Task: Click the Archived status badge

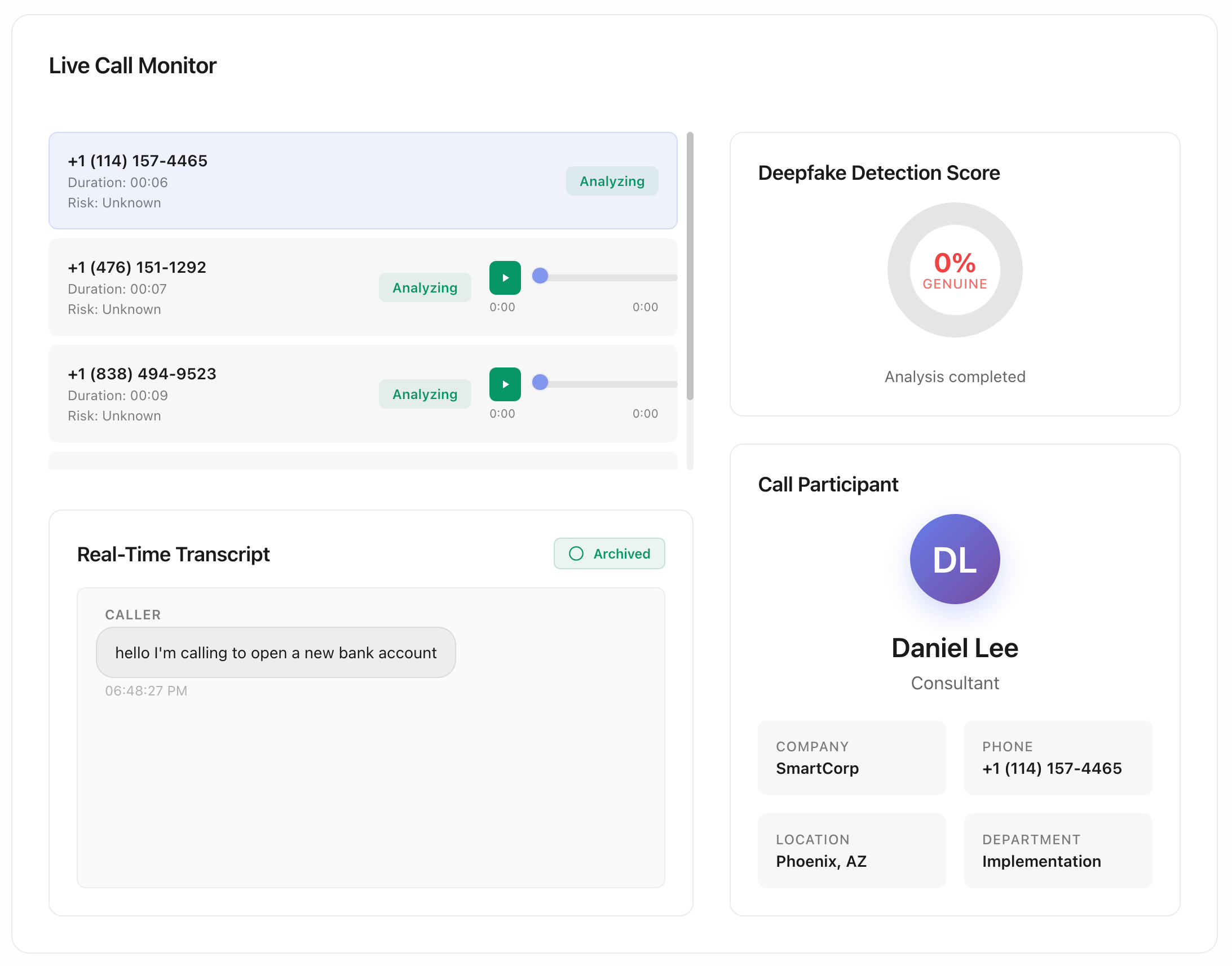Action: pyautogui.click(x=610, y=553)
